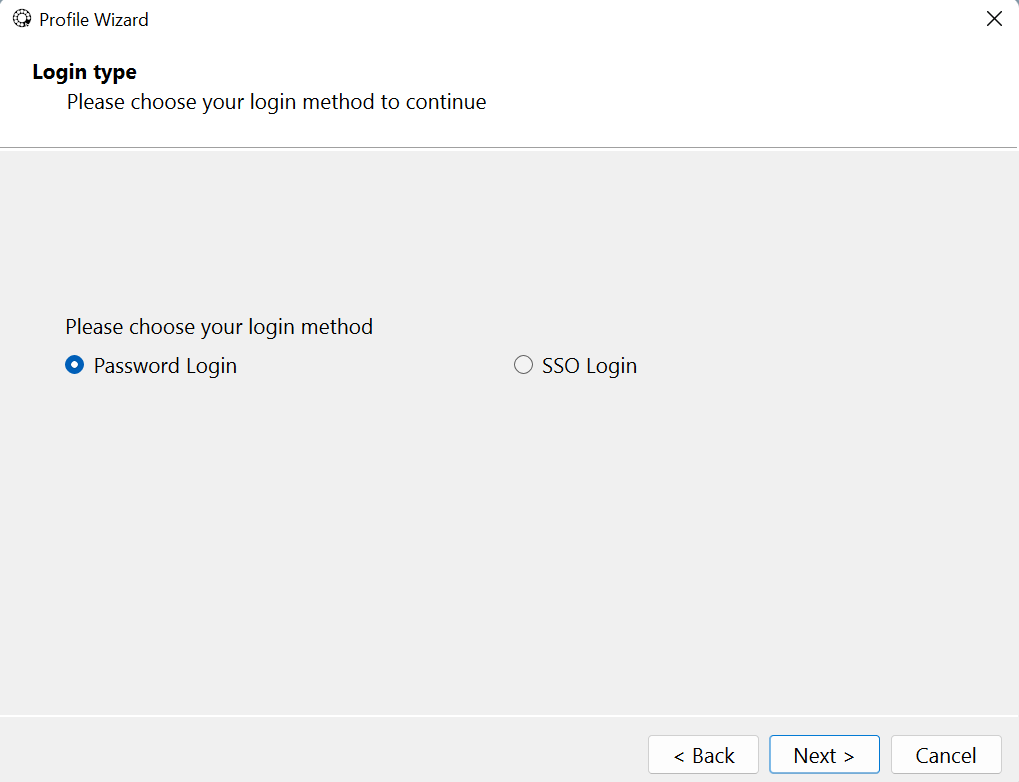
Task: Choose the SSO Login radio button
Action: click(x=523, y=366)
